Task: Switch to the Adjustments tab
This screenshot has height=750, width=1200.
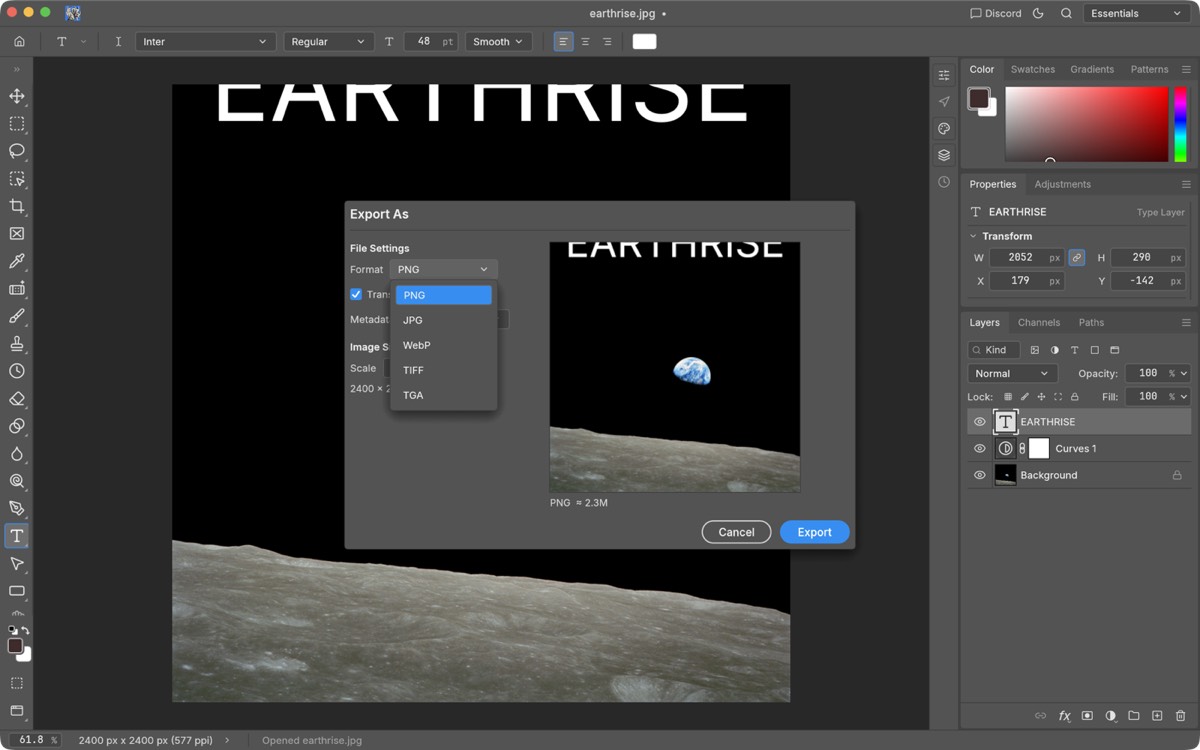Action: click(x=1062, y=184)
